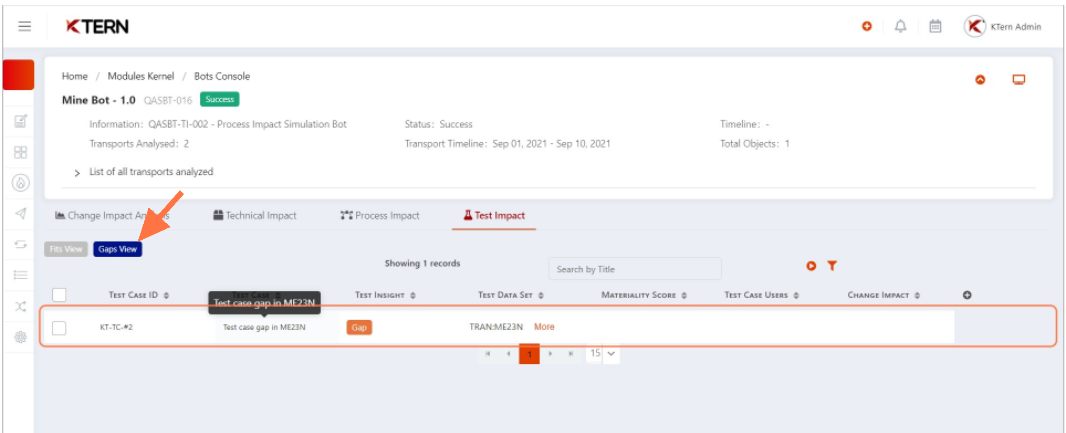Go to last page arrow
The width and height of the screenshot is (1066, 433).
570,353
